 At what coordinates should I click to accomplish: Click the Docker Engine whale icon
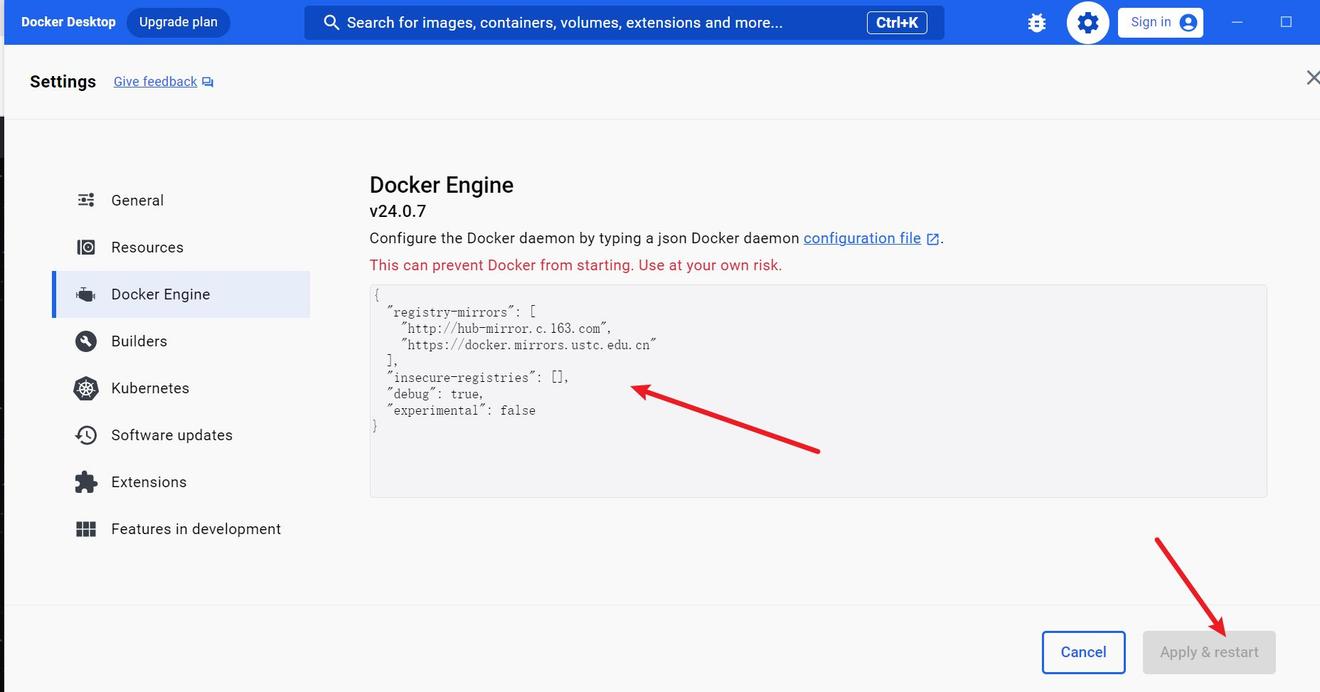point(86,294)
